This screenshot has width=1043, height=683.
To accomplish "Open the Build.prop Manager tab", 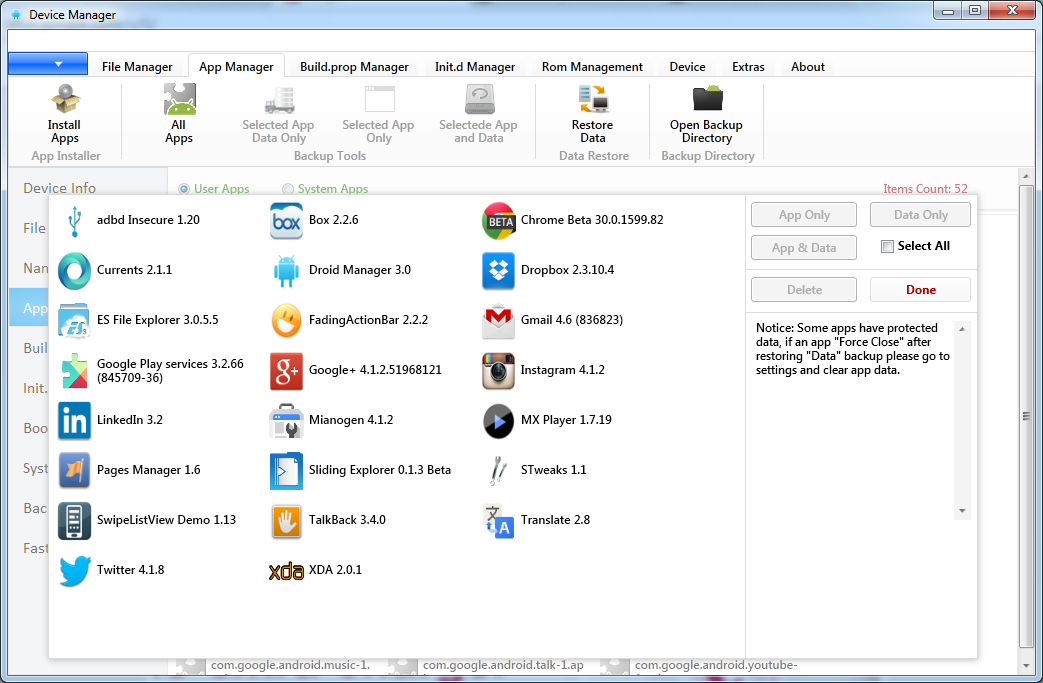I will [x=354, y=67].
